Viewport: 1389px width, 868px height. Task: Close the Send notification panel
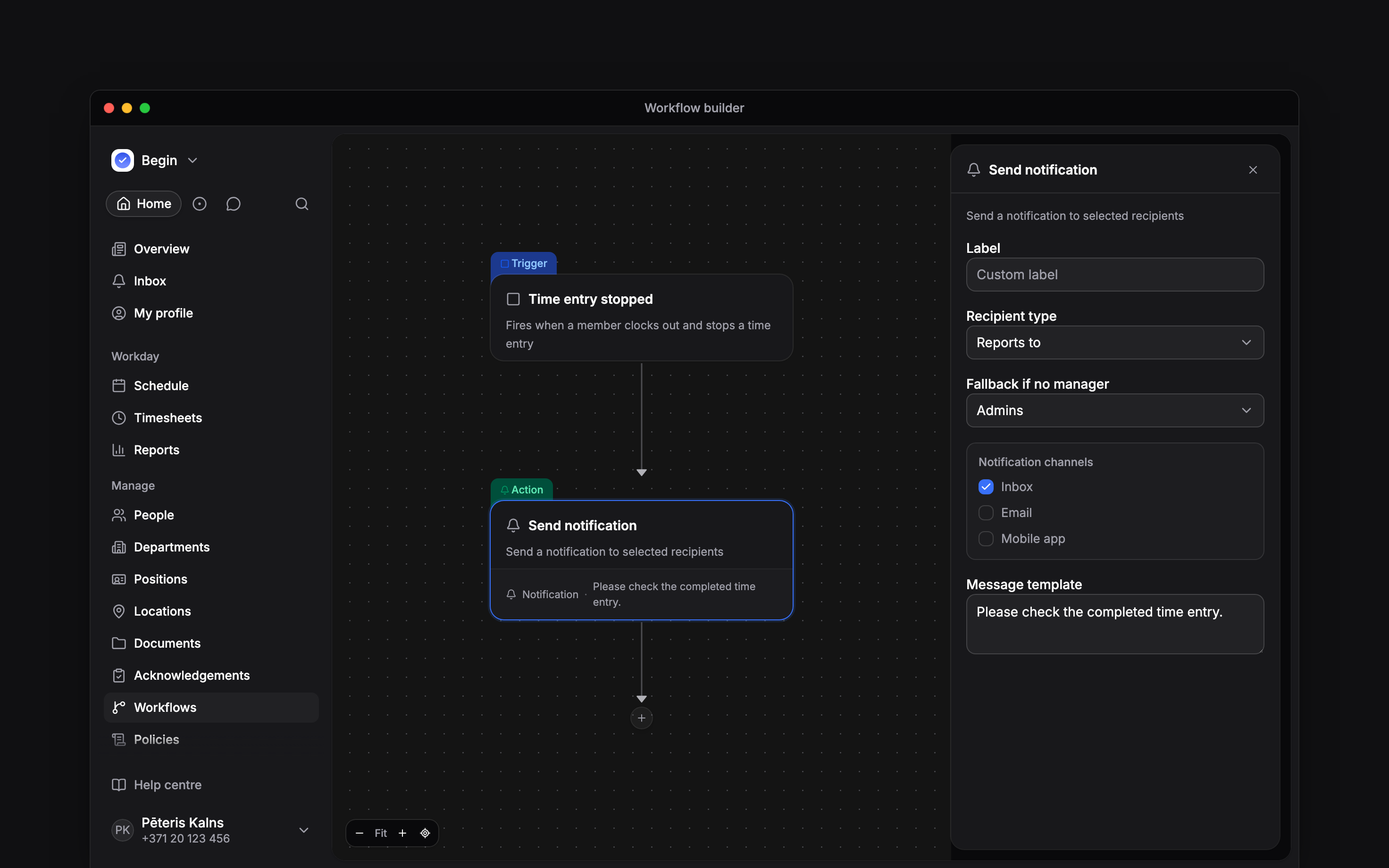point(1253,170)
